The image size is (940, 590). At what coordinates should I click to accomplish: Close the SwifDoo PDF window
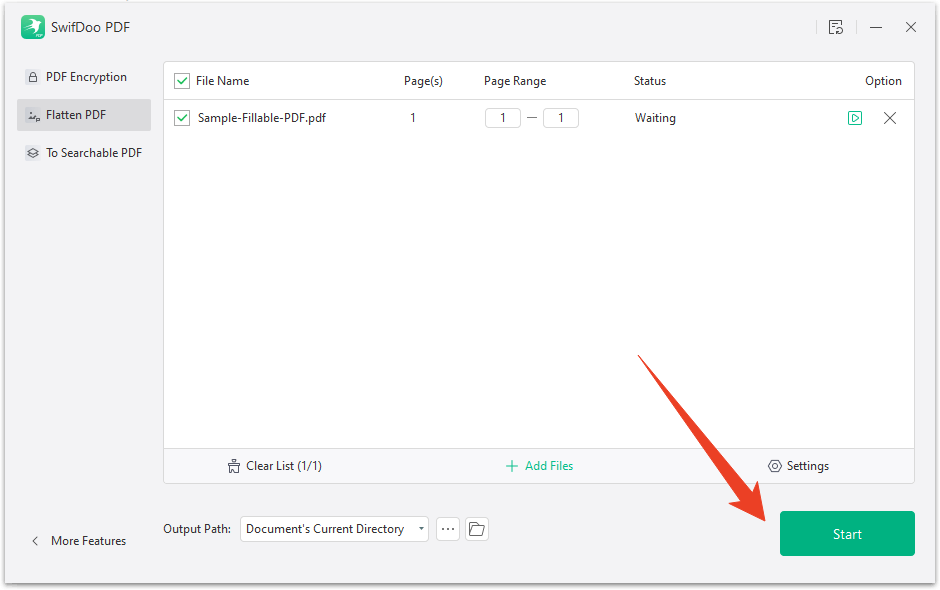[x=911, y=27]
